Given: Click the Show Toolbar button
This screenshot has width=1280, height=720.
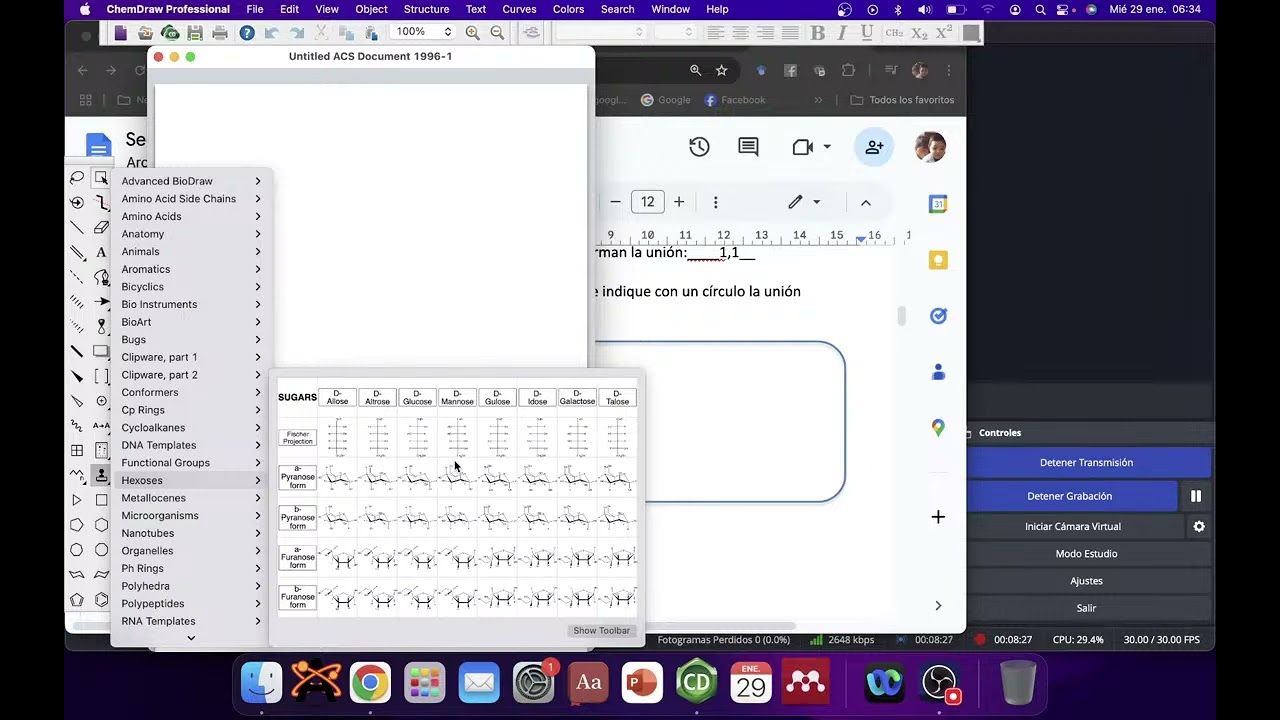Looking at the screenshot, I should (601, 631).
